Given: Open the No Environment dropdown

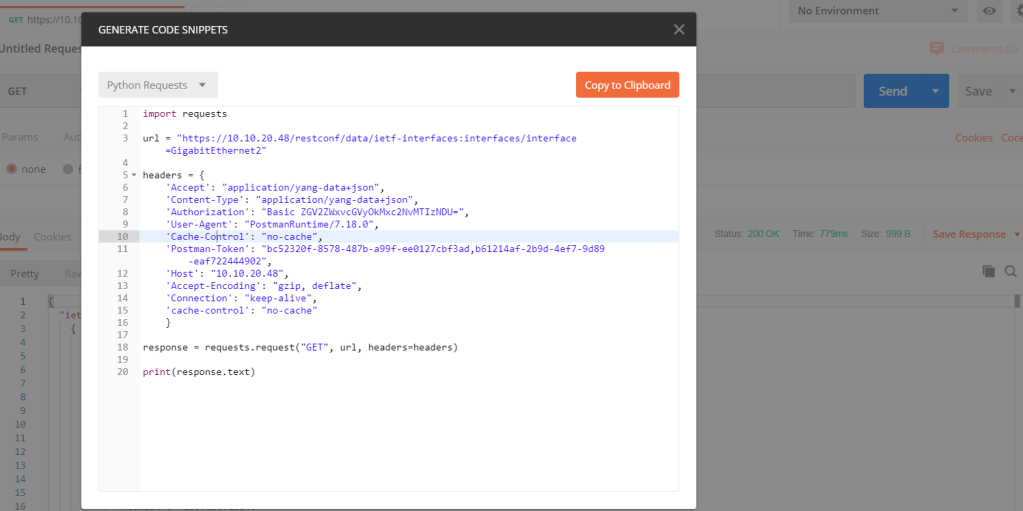Looking at the screenshot, I should point(878,11).
